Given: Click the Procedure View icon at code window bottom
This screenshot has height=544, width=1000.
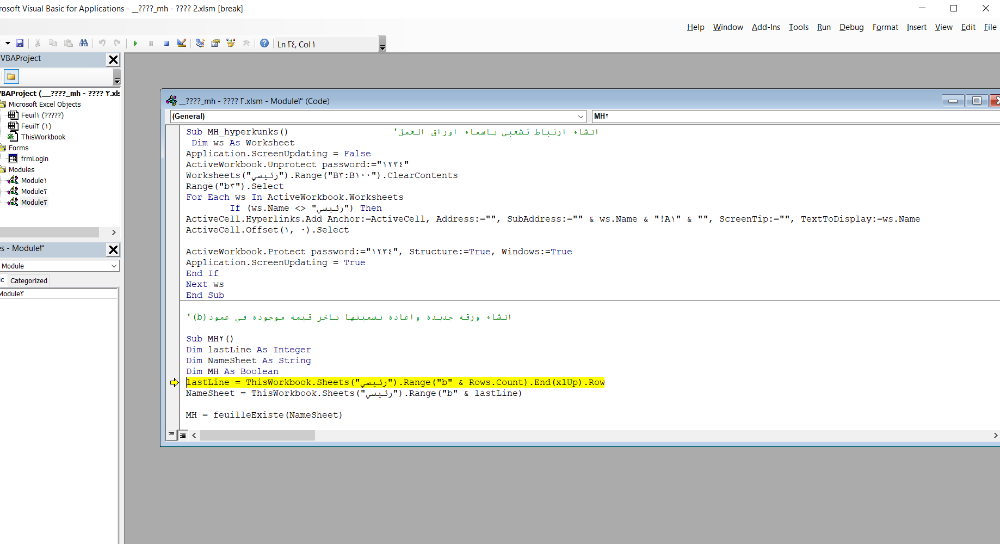Looking at the screenshot, I should [x=172, y=434].
